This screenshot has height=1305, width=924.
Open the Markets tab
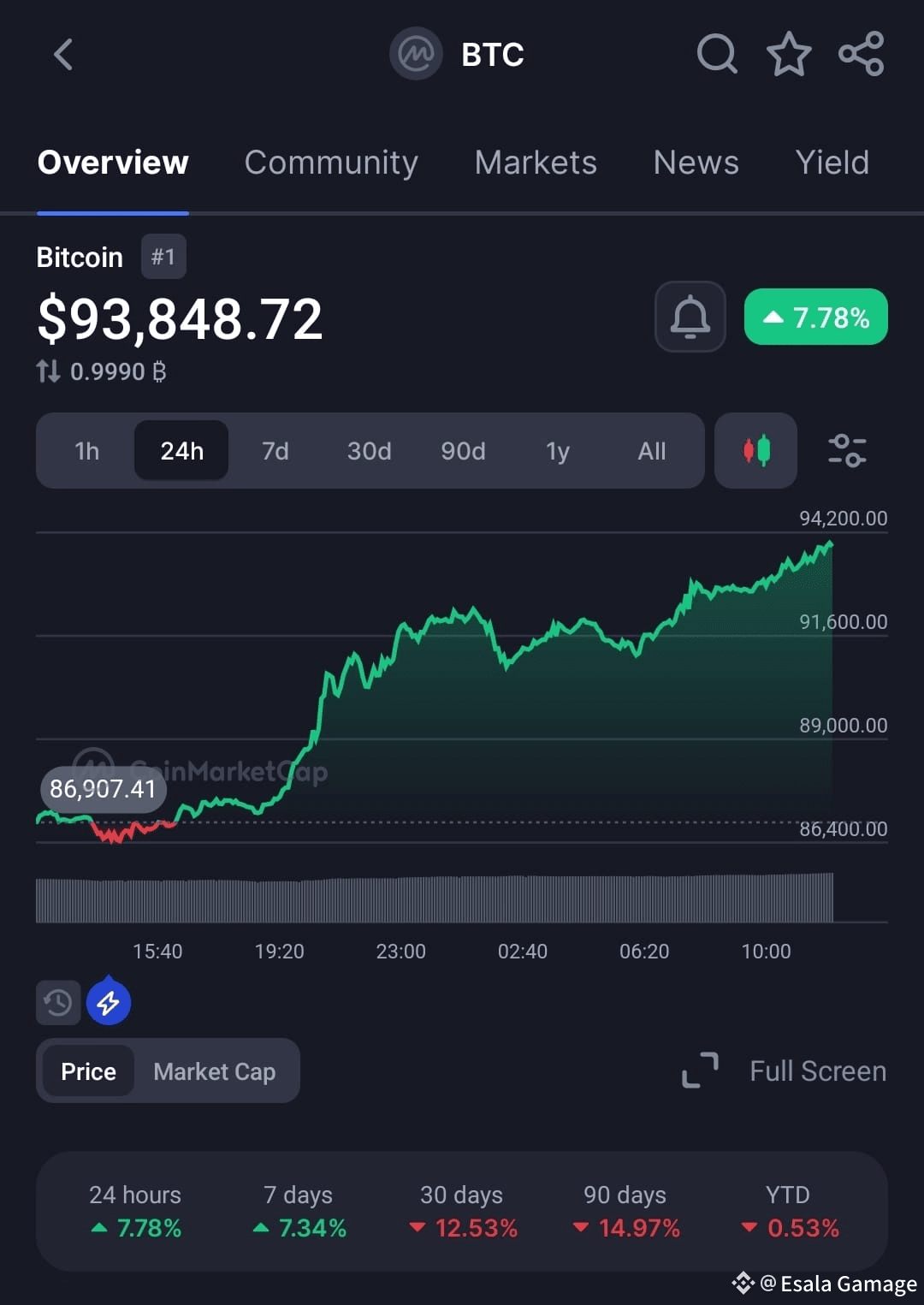536,163
